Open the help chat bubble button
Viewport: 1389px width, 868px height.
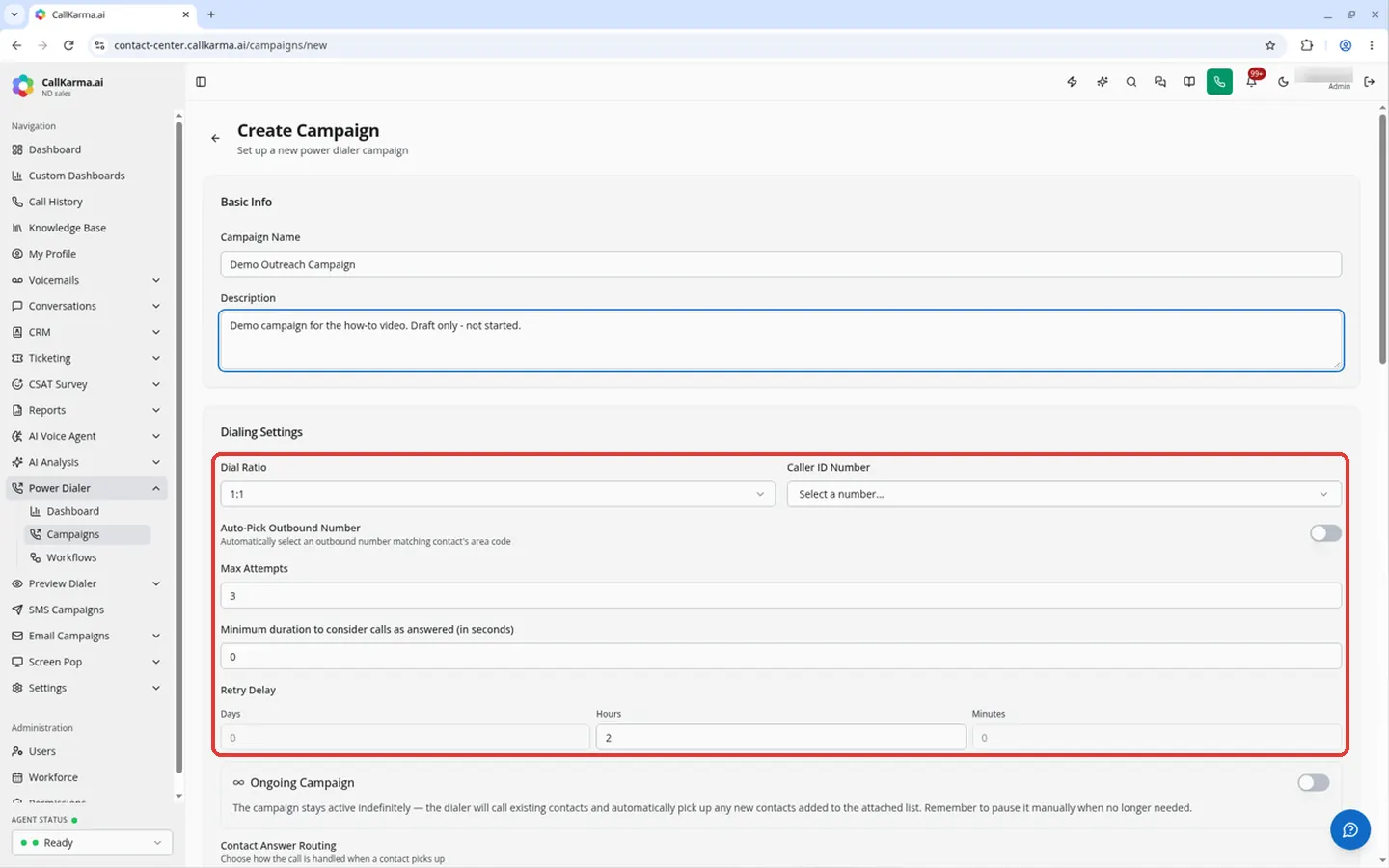point(1349,829)
